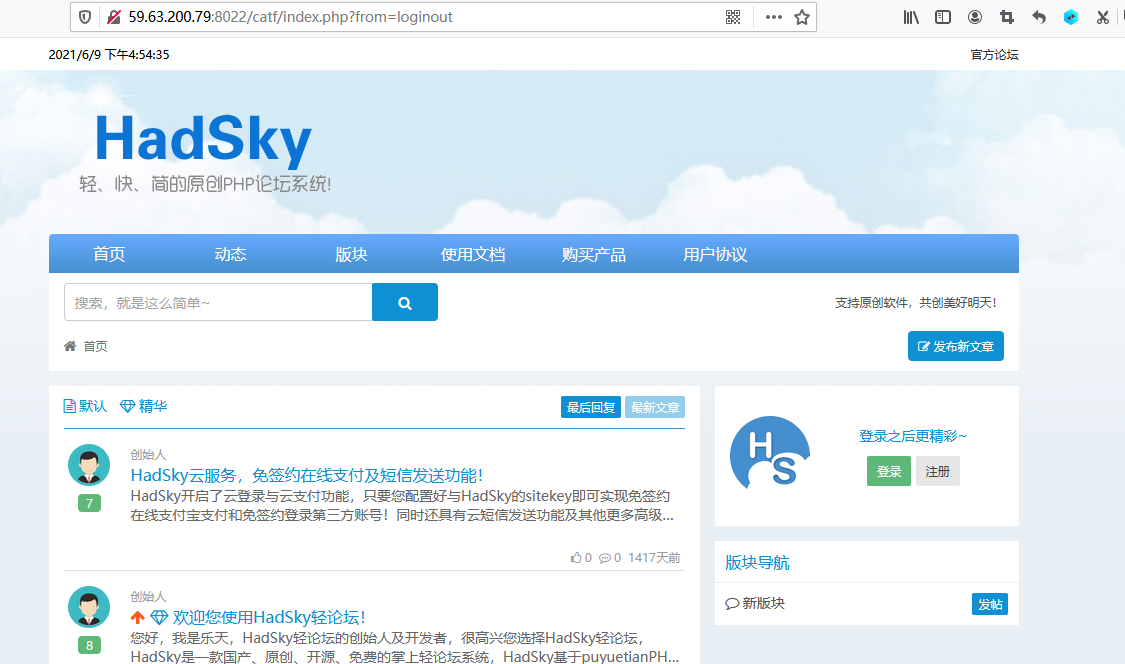
Task: Click the scissors extension icon in the toolbar
Action: (1103, 17)
